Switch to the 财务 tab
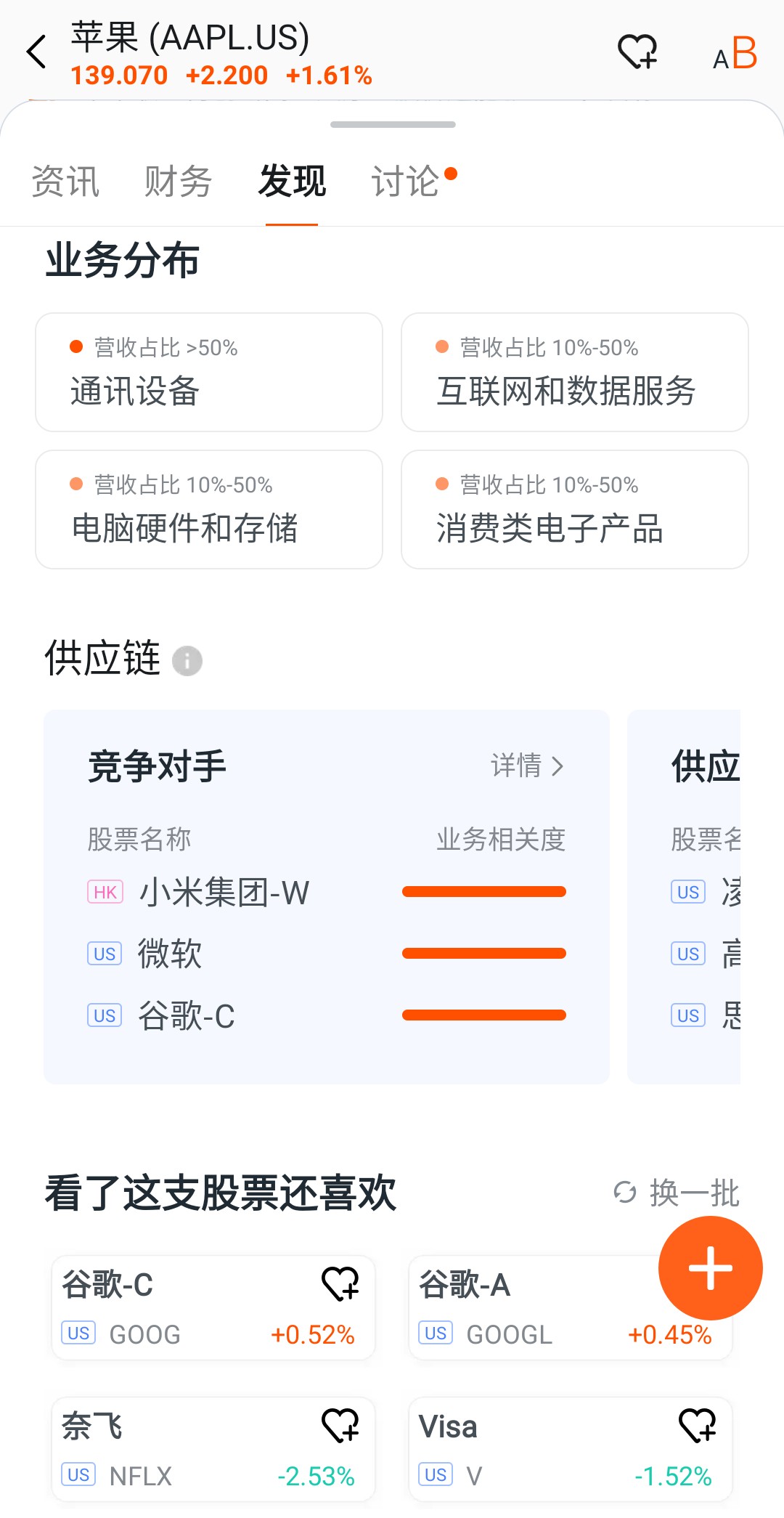The image size is (784, 1518). pos(178,182)
